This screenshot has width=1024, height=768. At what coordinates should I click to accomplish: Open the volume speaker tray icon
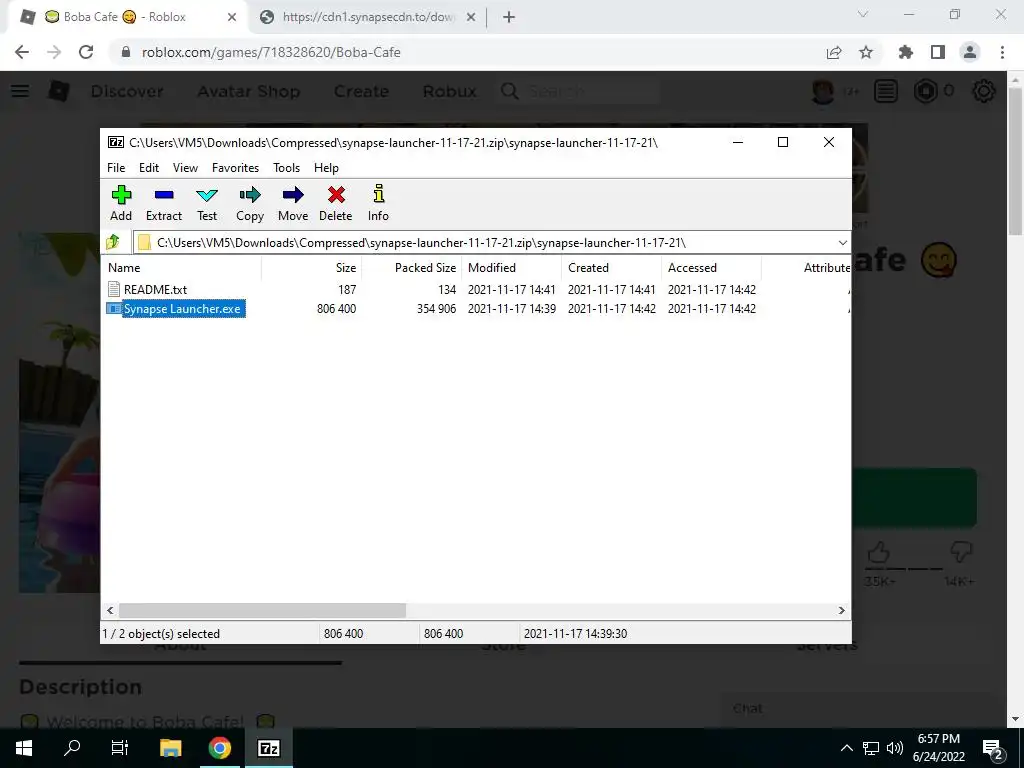click(895, 748)
